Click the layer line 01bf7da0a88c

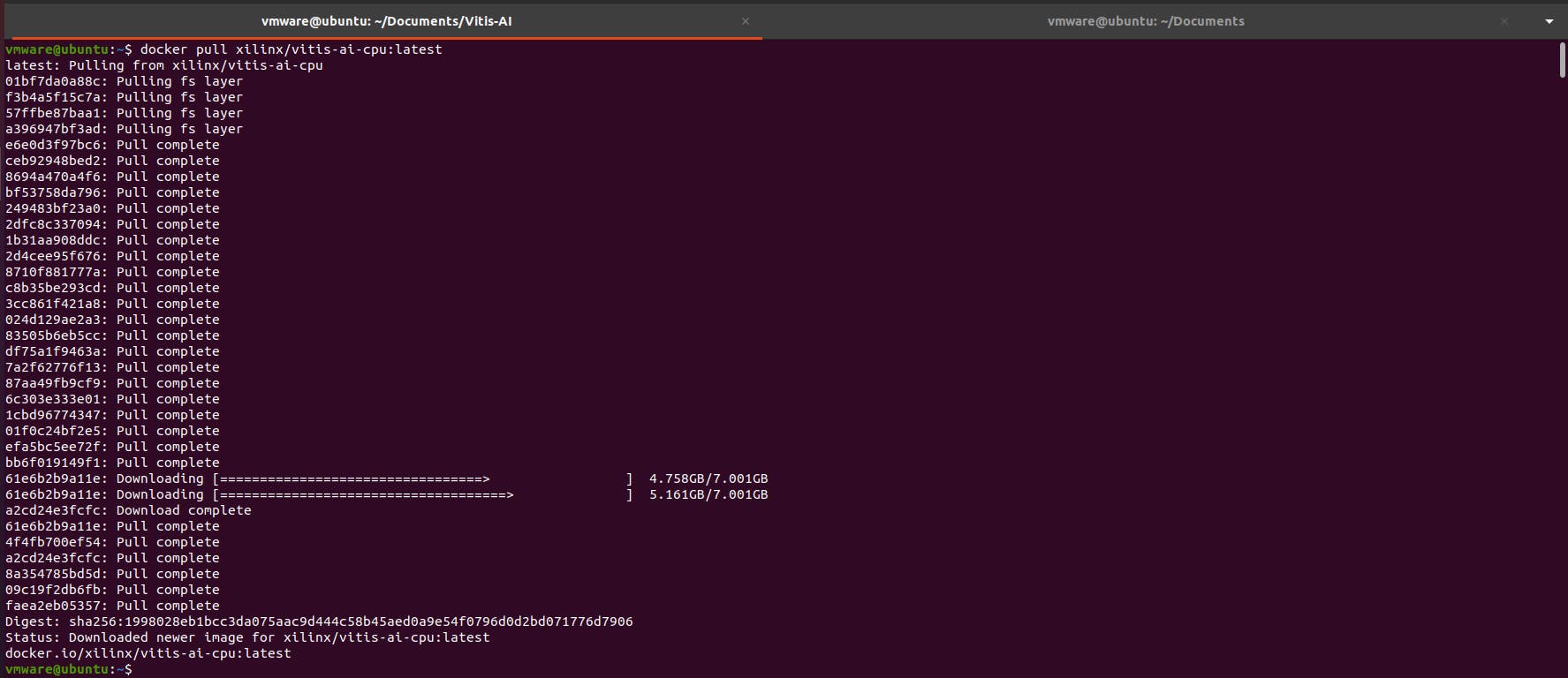click(124, 81)
